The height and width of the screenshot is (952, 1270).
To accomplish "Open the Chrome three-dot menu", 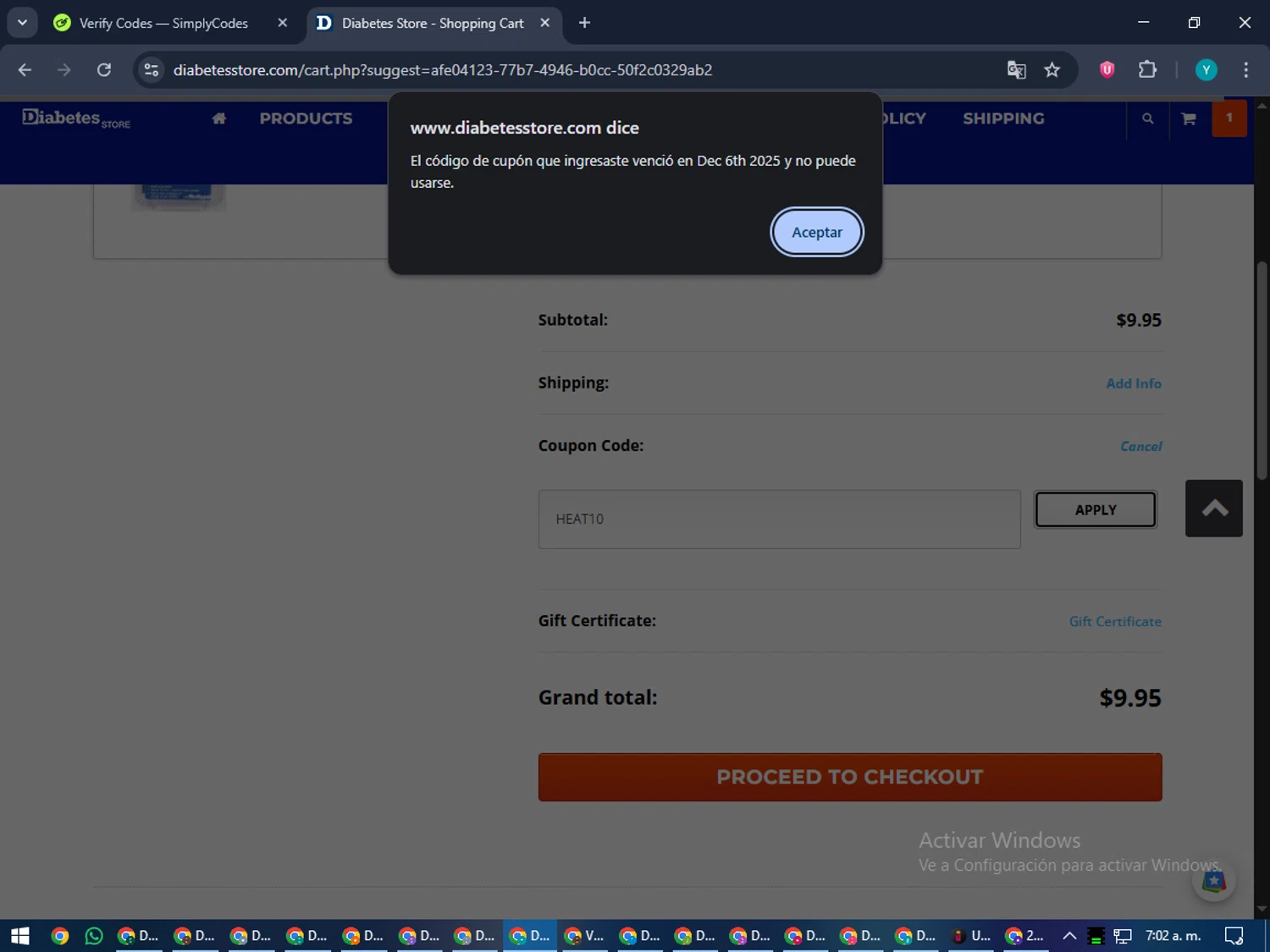I will pos(1245,69).
